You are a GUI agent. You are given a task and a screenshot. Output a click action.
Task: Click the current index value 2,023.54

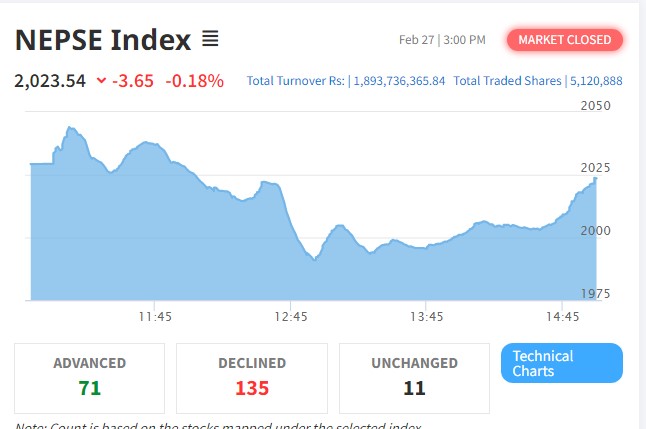(50, 81)
